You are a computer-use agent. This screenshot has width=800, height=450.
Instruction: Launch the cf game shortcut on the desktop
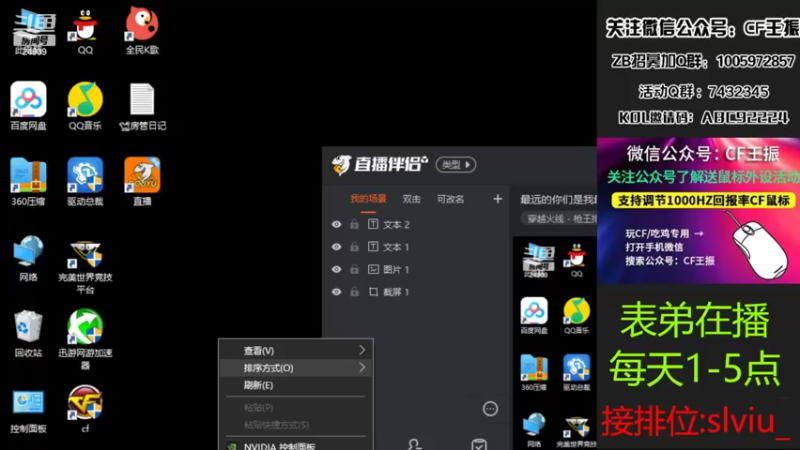pos(85,410)
